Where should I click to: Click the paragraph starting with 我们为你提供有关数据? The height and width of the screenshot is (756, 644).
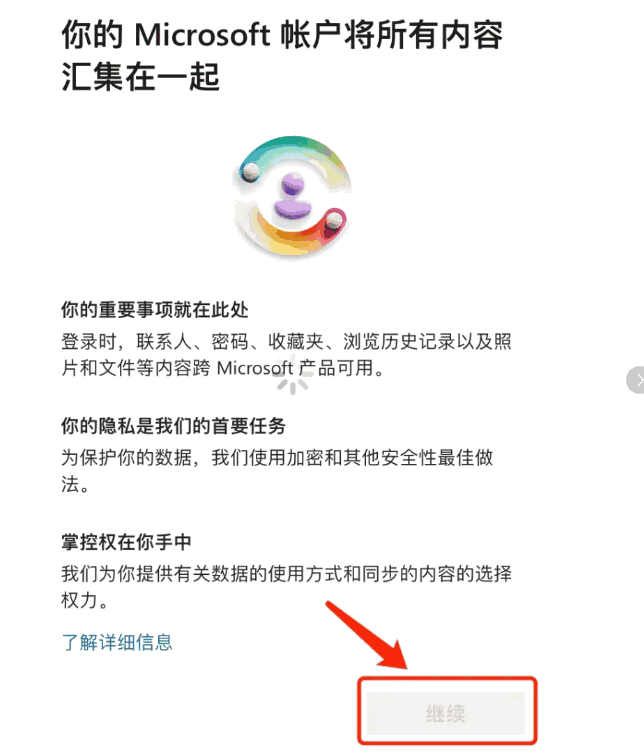(286, 587)
